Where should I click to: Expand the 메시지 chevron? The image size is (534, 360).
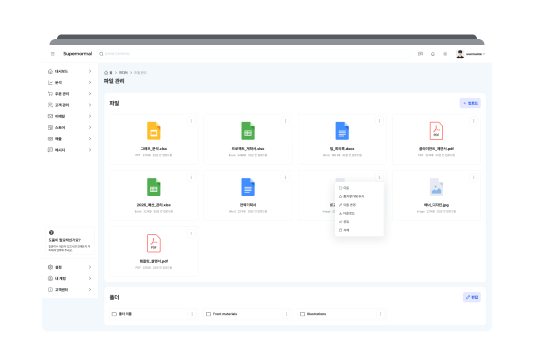[90, 150]
